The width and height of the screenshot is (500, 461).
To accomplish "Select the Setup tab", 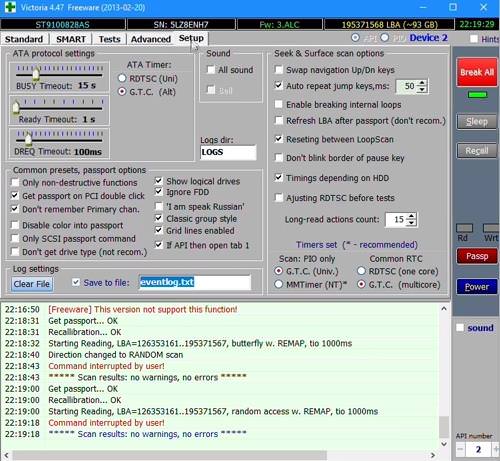I will 191,38.
